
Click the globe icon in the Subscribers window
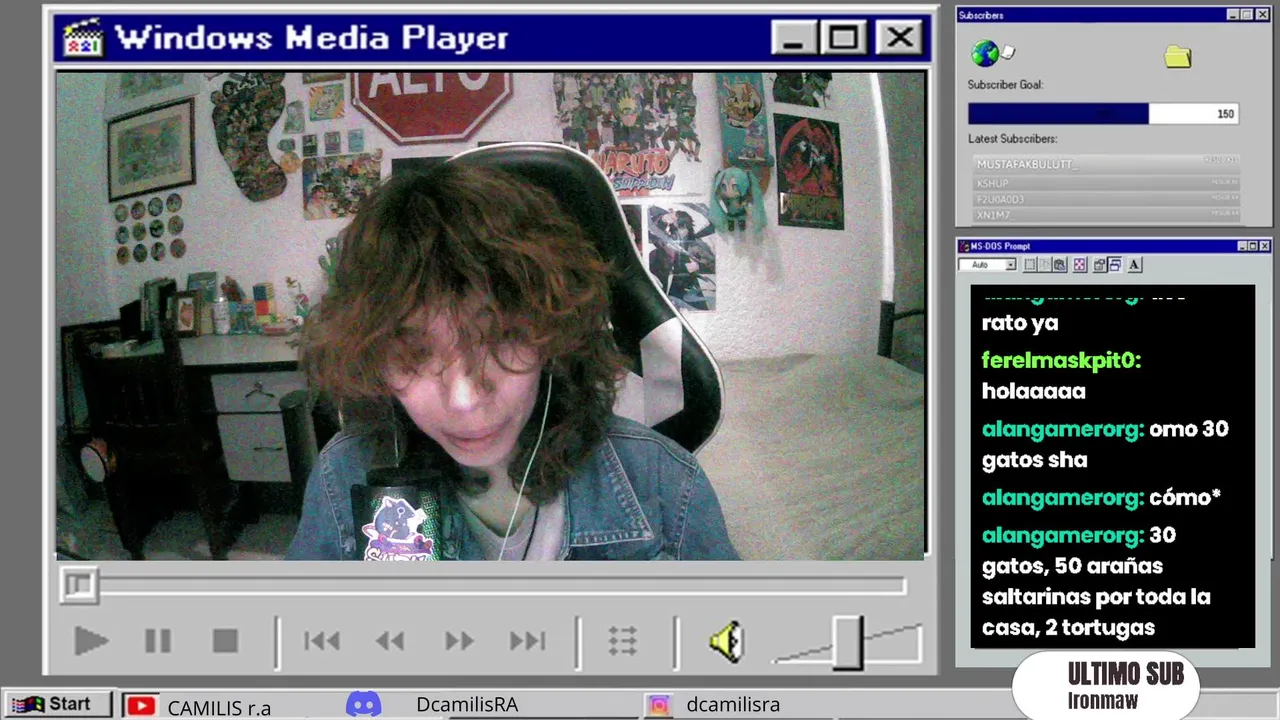click(x=986, y=53)
